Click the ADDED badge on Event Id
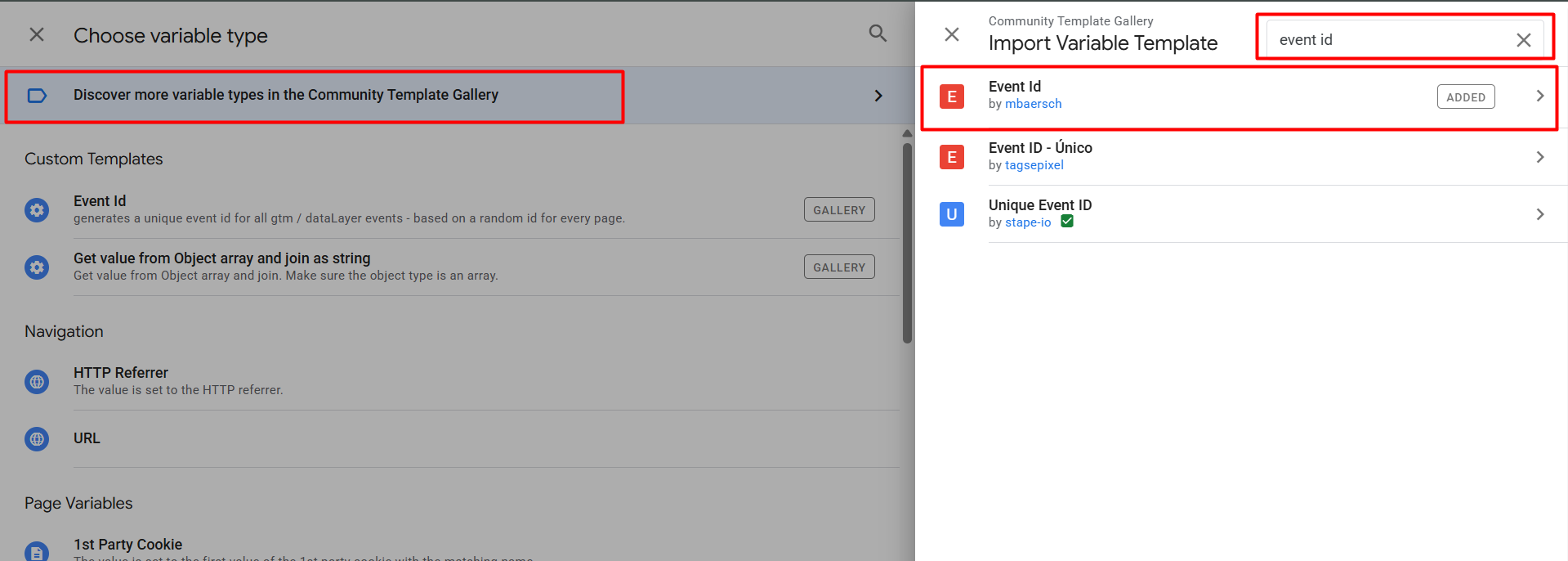The image size is (1568, 561). [x=1465, y=97]
